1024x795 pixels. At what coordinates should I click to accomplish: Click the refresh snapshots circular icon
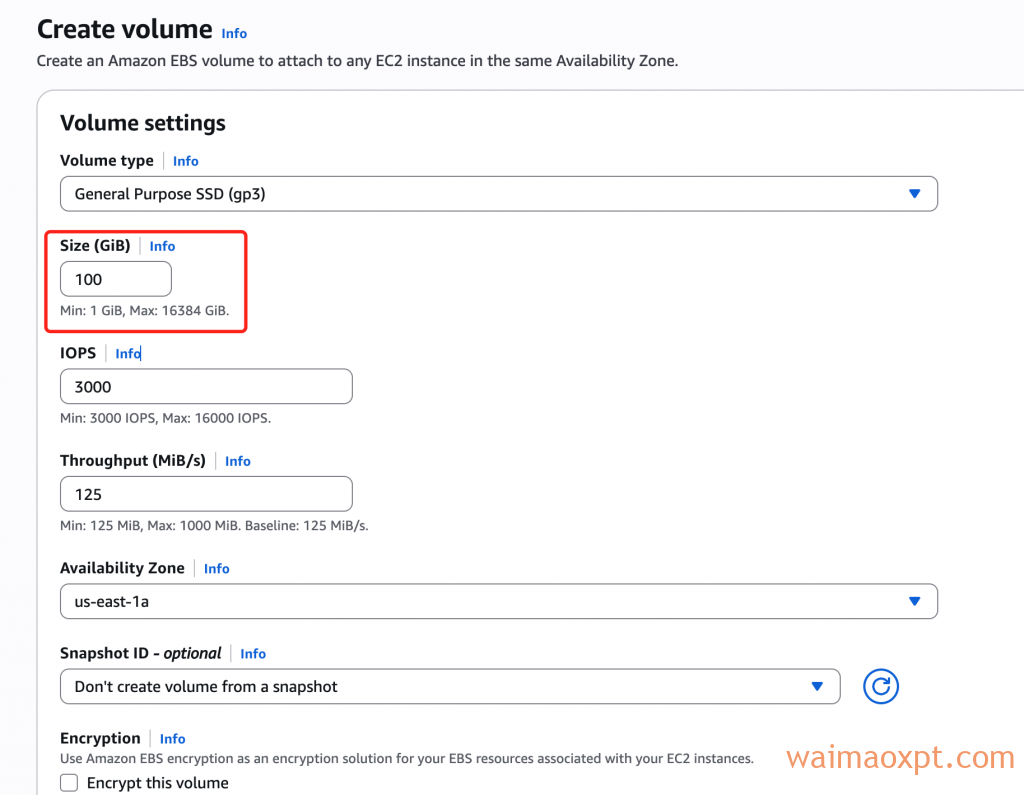click(x=880, y=686)
